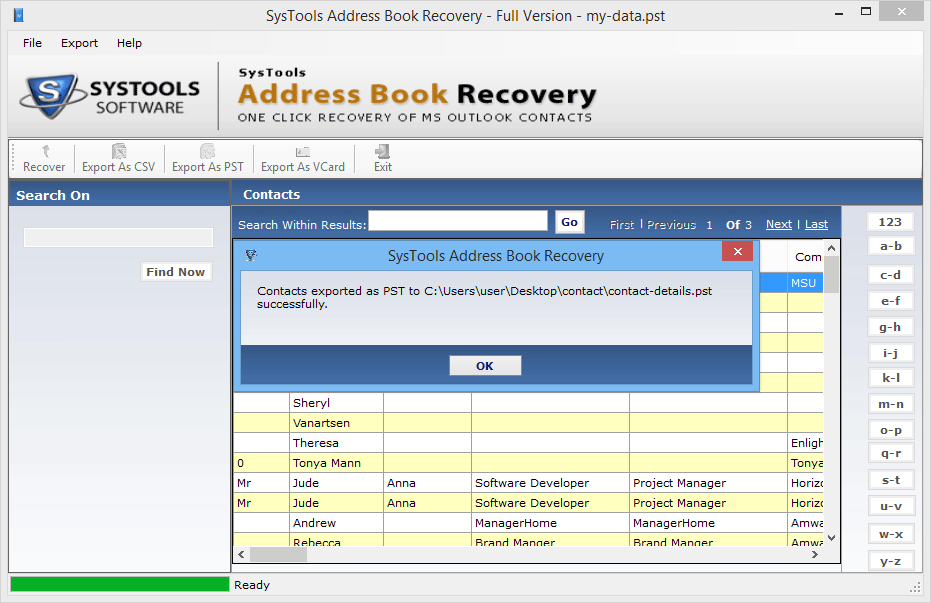Go to the Next results page
Image resolution: width=931 pixels, height=603 pixels.
(x=778, y=224)
